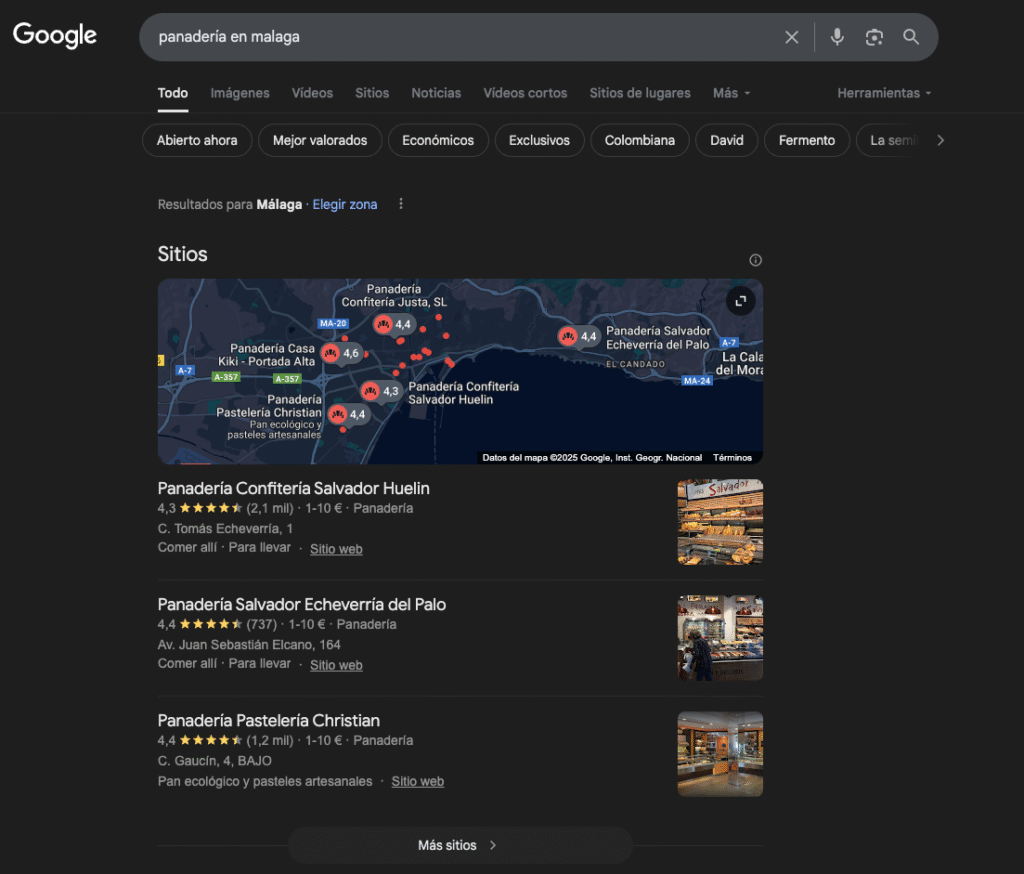1024x874 pixels.
Task: Toggle the David filter chip
Action: point(727,140)
